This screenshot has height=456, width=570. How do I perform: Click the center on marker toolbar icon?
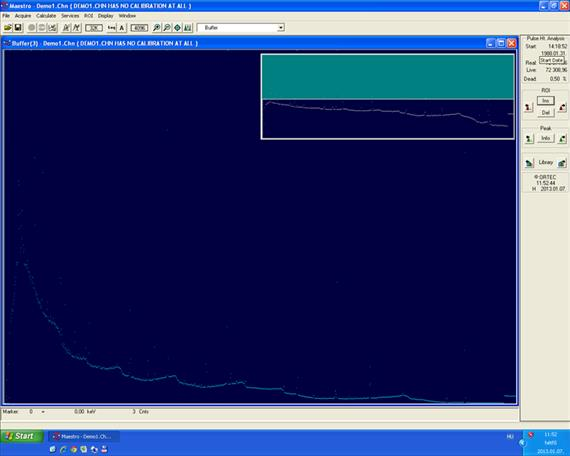177,28
